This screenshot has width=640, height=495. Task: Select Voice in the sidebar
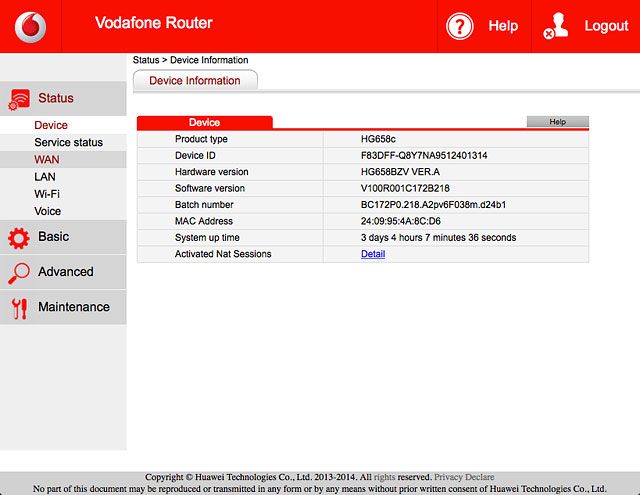click(48, 211)
